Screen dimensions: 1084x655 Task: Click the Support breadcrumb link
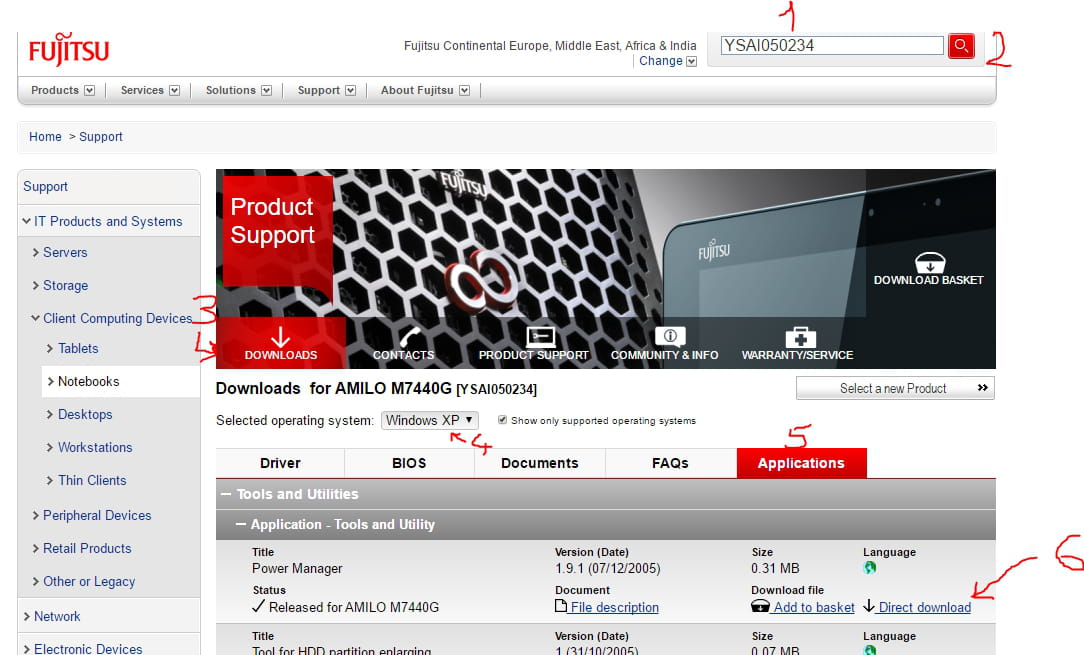pyautogui.click(x=101, y=136)
